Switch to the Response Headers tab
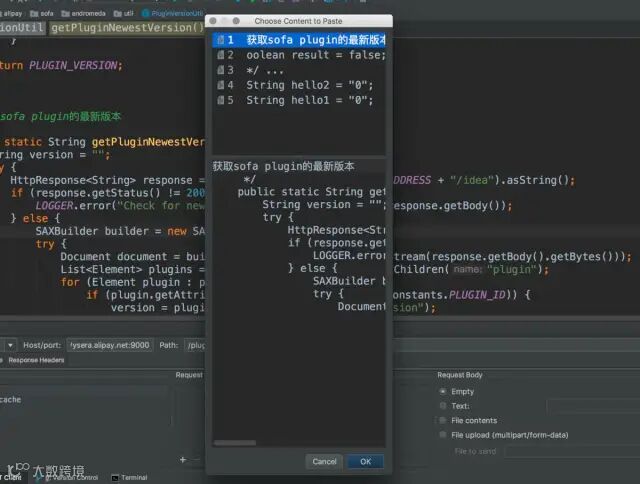640x484 pixels. coord(36,360)
